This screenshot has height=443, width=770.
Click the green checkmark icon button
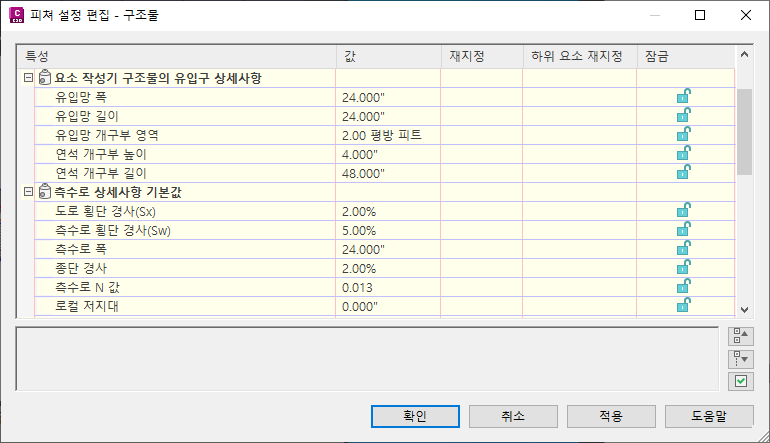(741, 381)
